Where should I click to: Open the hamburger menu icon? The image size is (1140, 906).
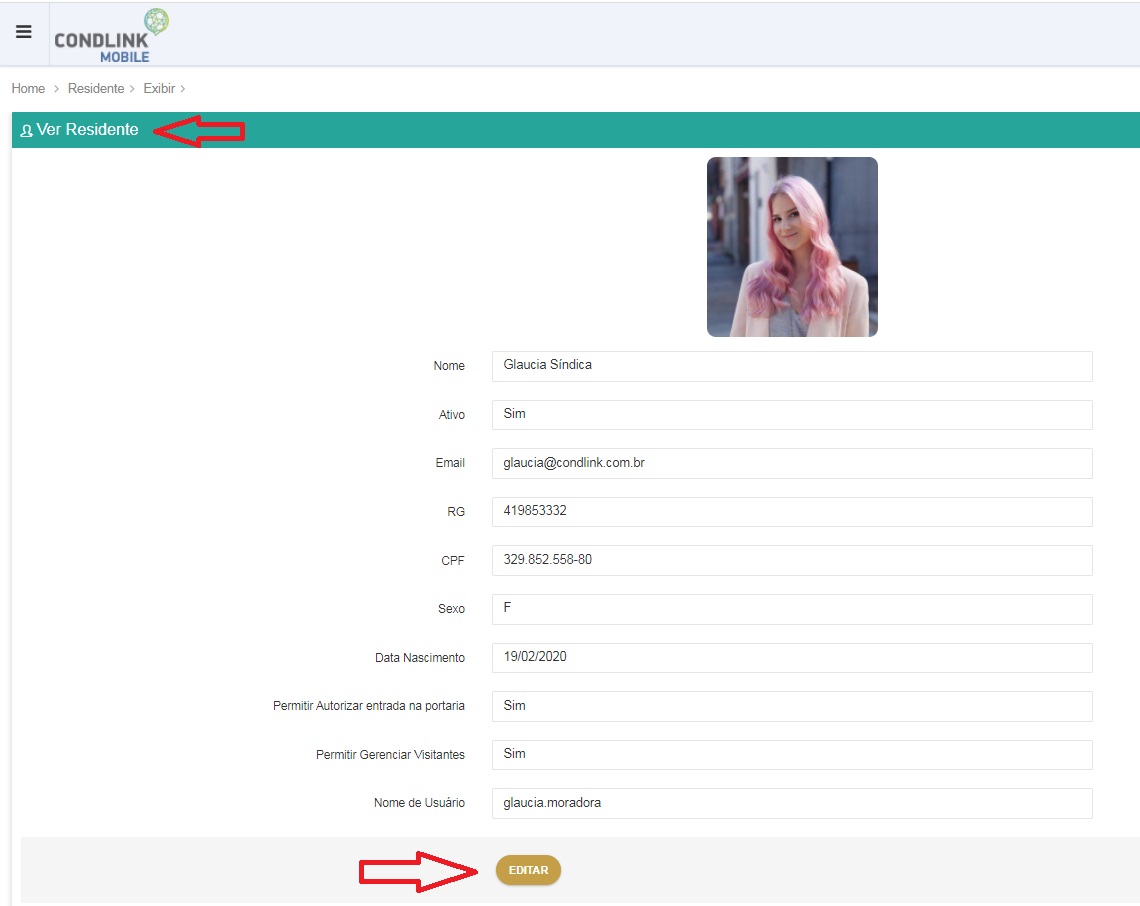[x=24, y=32]
